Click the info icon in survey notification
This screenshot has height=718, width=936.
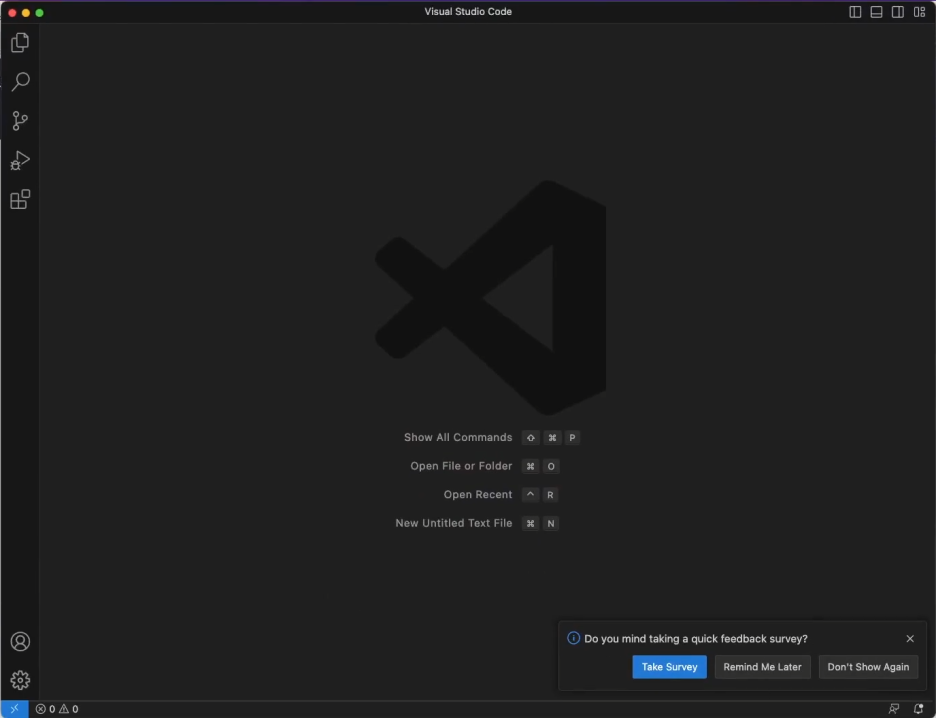coord(573,638)
